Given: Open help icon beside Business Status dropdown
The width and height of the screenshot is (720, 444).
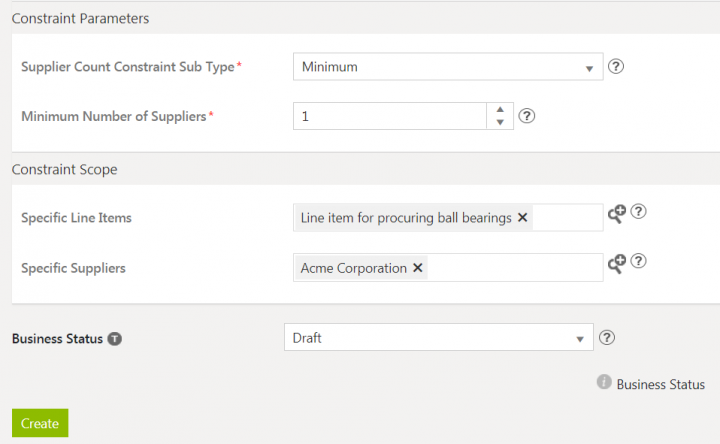Looking at the screenshot, I should click(606, 338).
